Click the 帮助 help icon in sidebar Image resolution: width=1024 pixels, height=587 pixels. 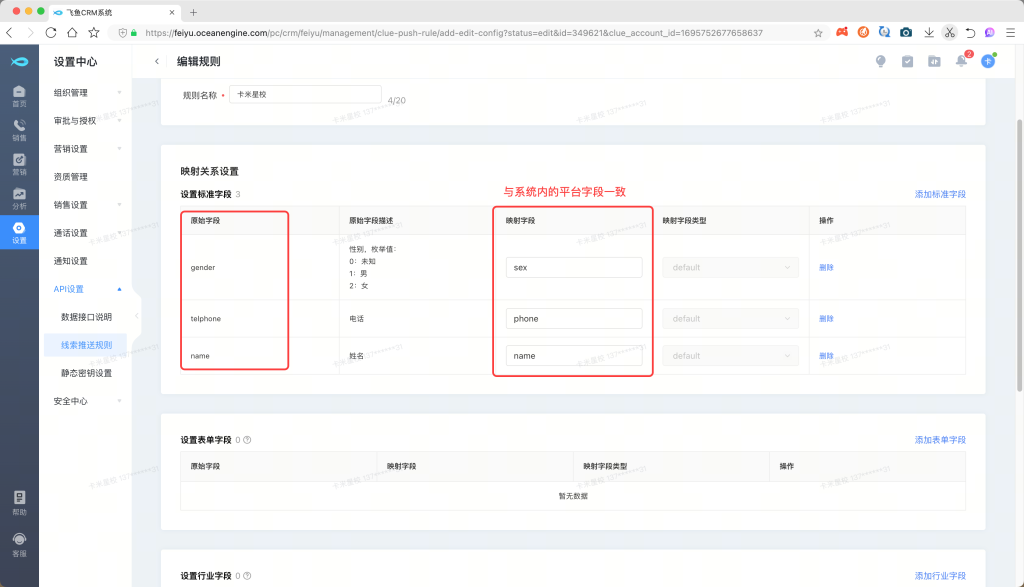click(x=19, y=502)
